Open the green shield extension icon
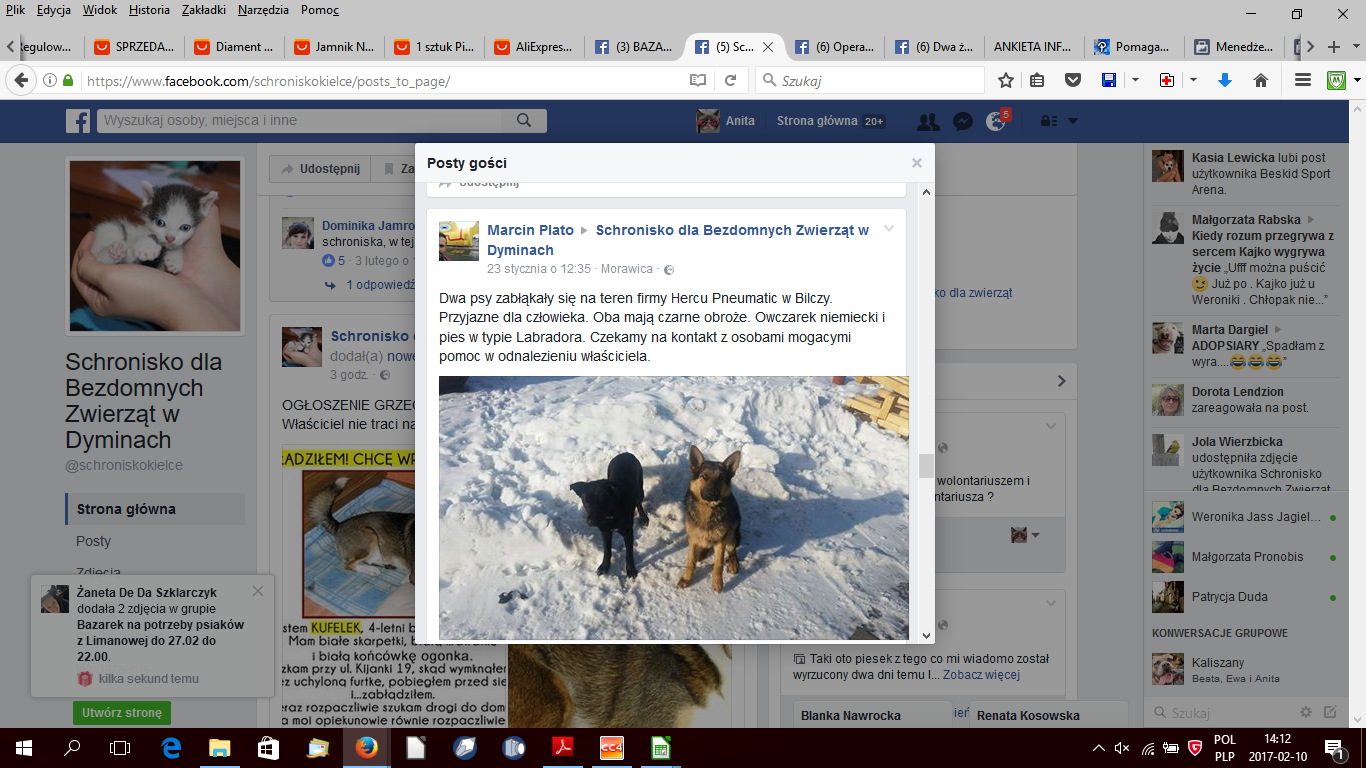The height and width of the screenshot is (768, 1366). (x=1337, y=80)
